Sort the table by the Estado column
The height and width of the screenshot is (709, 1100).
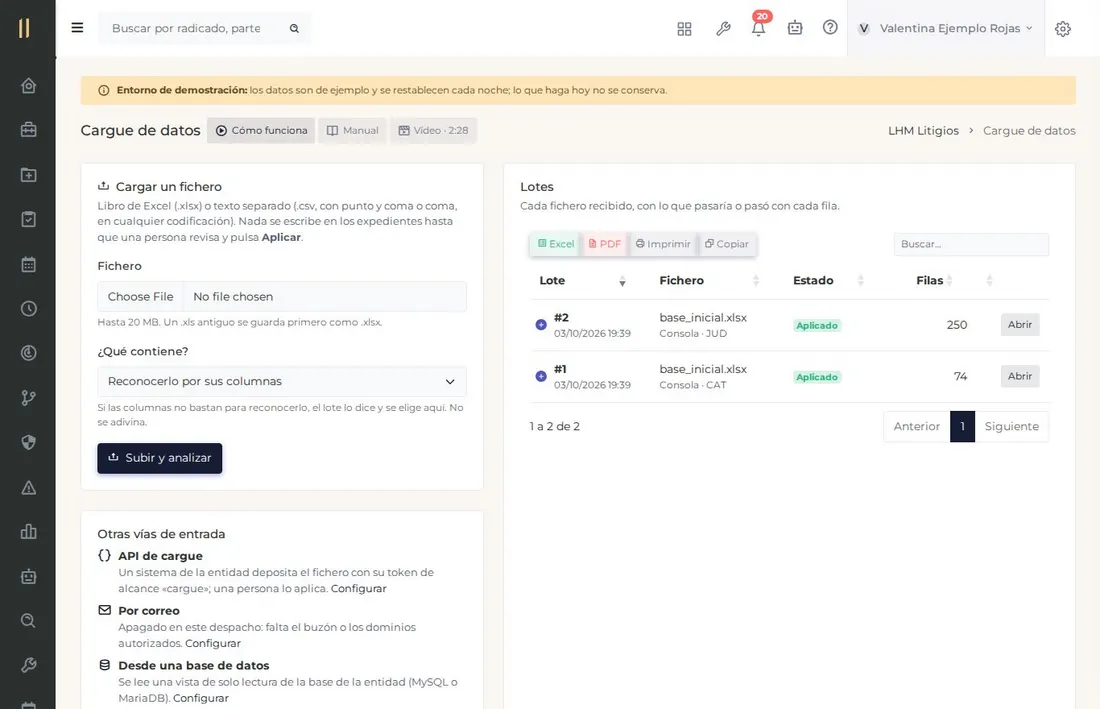coord(828,281)
